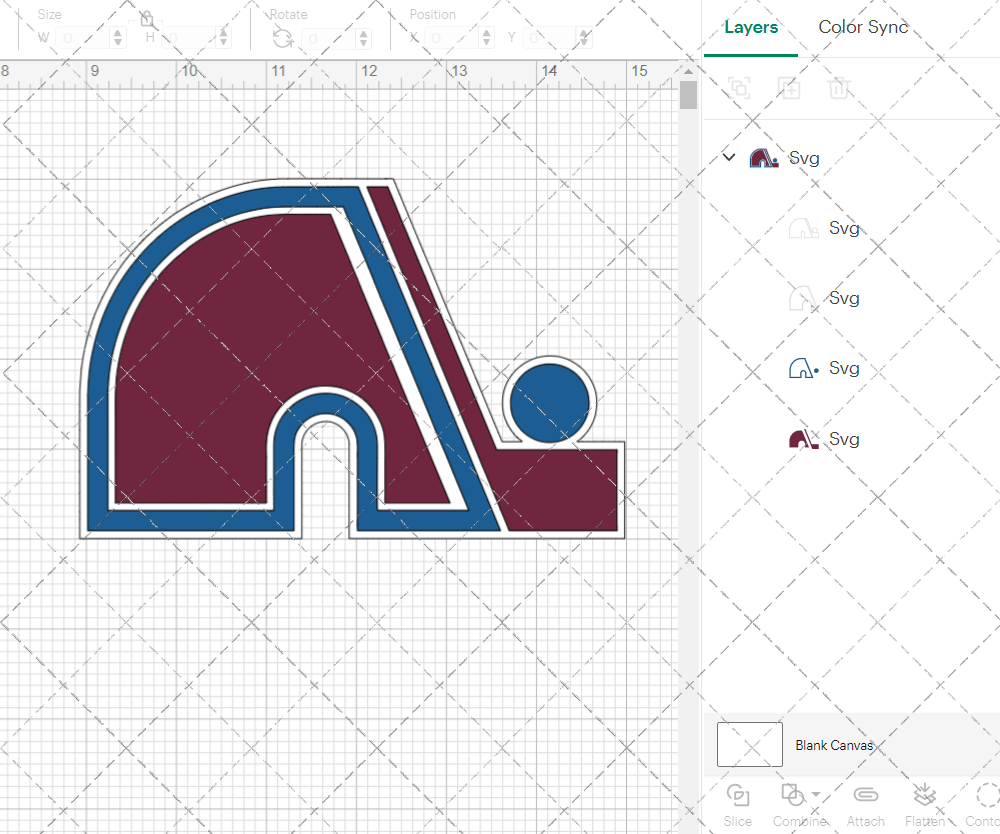Click the Group icon in the Layers panel
The height and width of the screenshot is (834, 1000).
click(x=739, y=87)
